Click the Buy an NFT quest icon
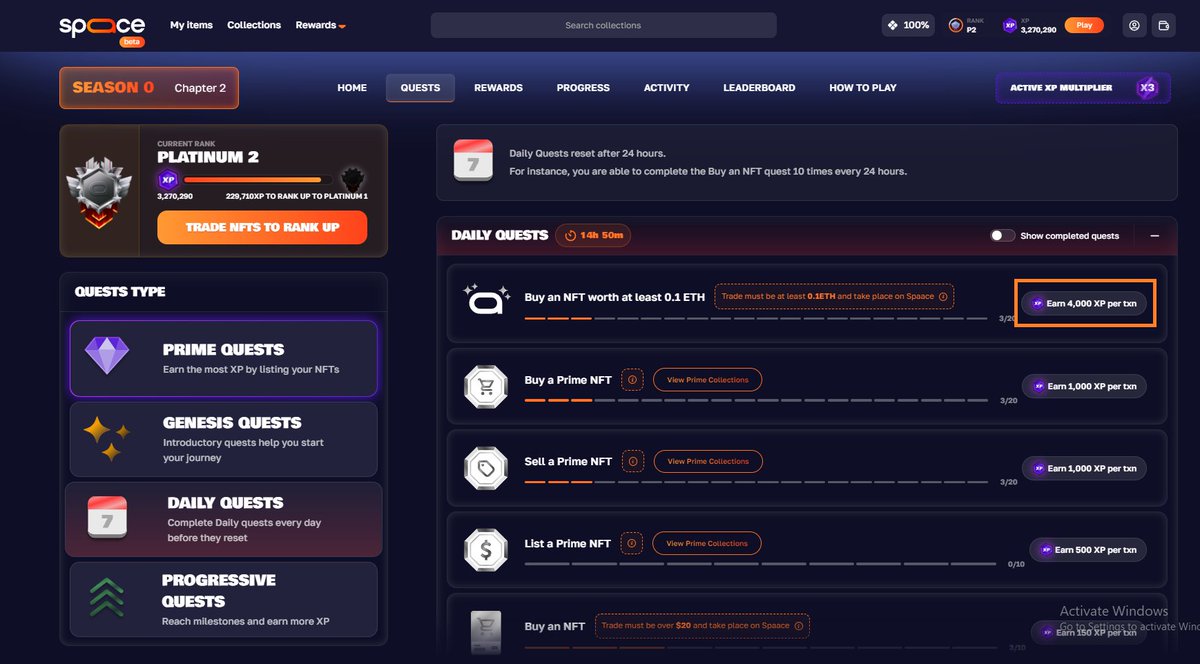The height and width of the screenshot is (664, 1200). (485, 633)
